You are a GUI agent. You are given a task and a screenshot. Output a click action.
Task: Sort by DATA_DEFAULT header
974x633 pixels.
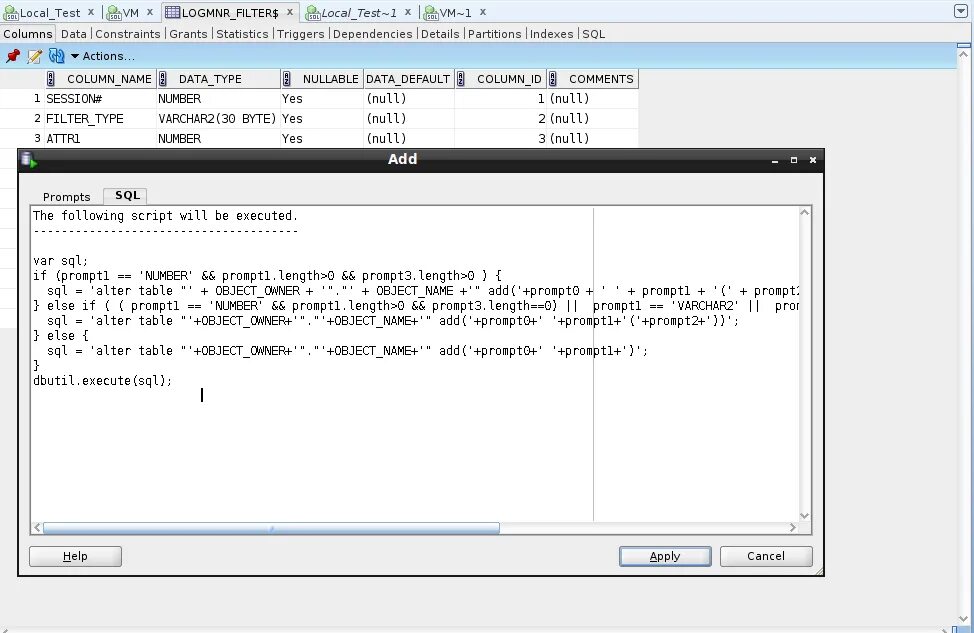pyautogui.click(x=408, y=79)
